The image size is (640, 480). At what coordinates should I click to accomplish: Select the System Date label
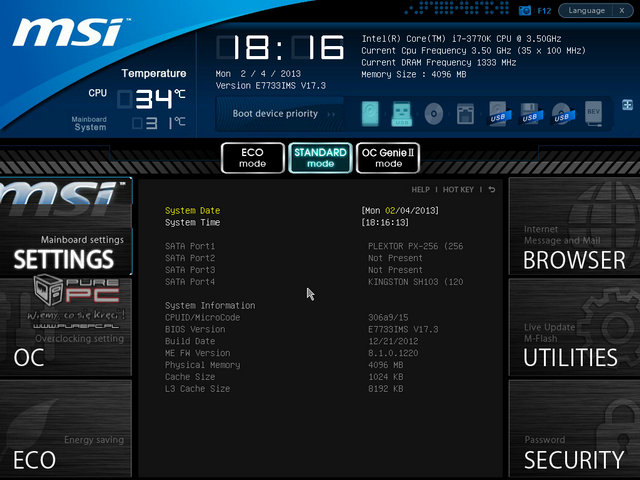pyautogui.click(x=193, y=211)
